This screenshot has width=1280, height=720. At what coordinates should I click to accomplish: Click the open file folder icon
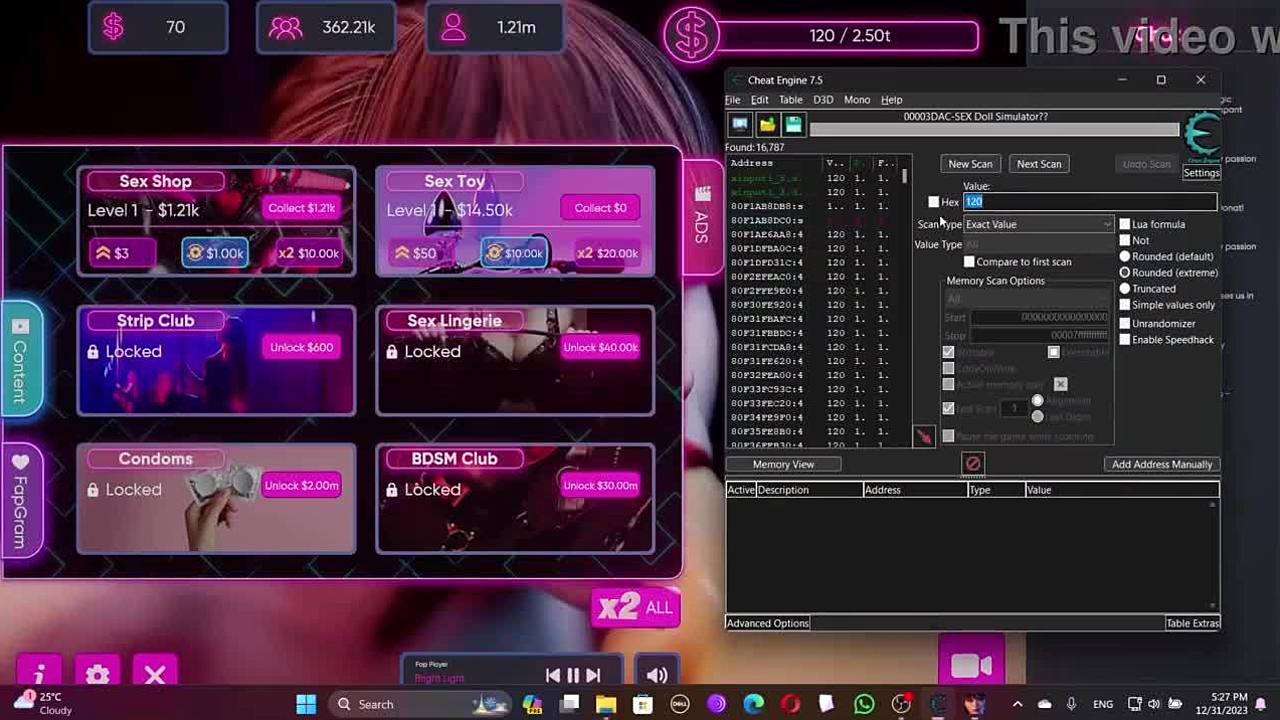767,124
